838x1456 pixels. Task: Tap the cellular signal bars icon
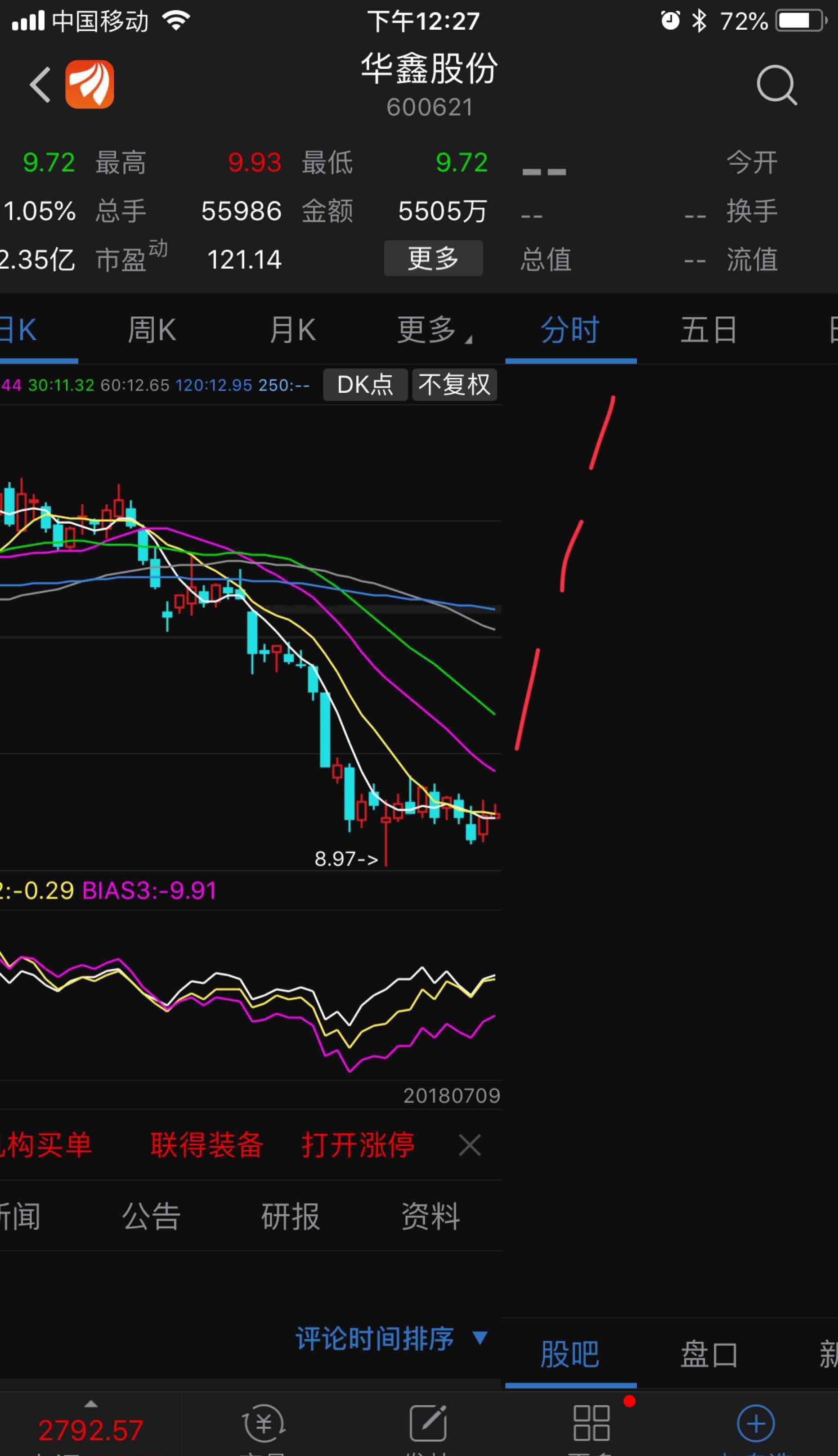(27, 21)
